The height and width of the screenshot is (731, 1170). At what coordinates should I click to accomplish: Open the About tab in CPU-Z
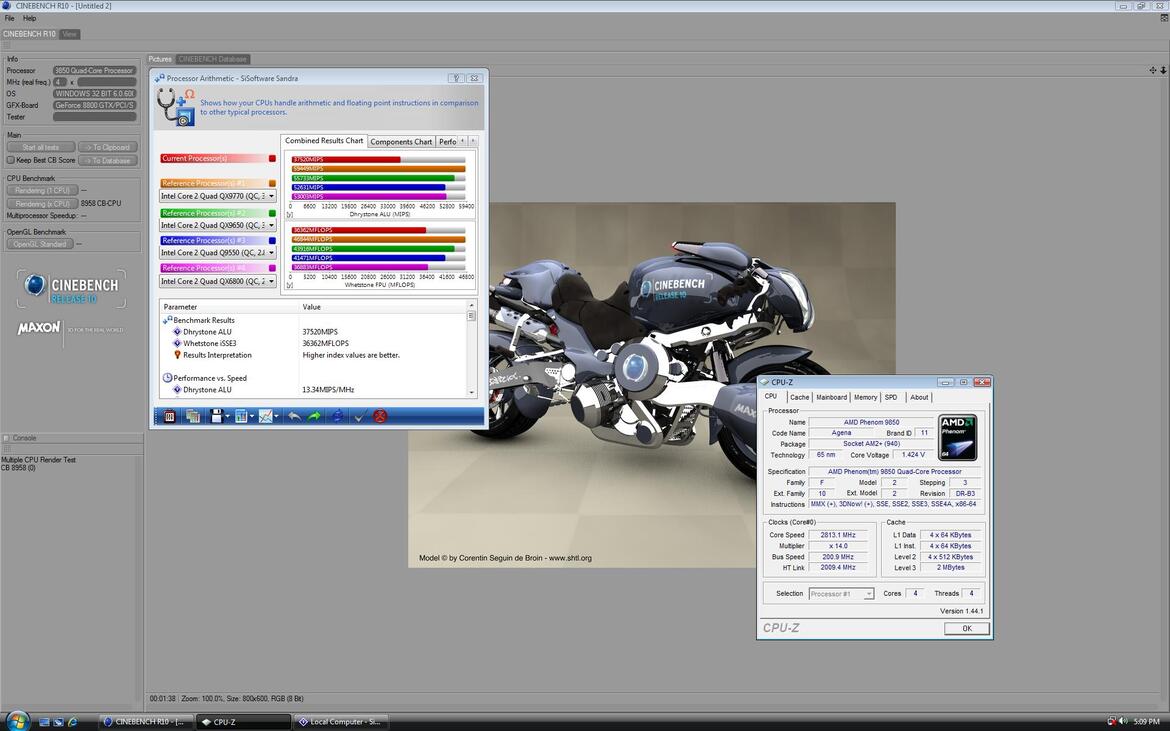919,398
